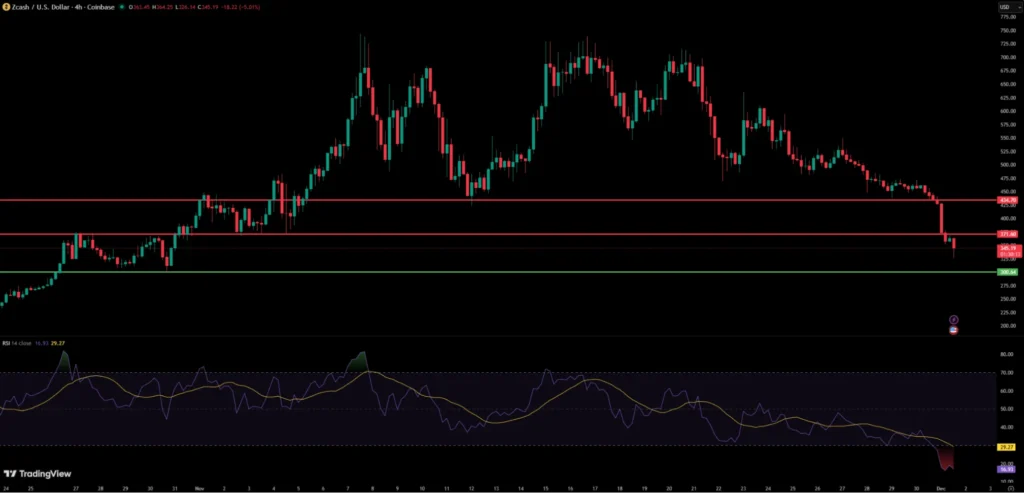
Task: Click the US flag economic event icon
Action: click(x=953, y=329)
